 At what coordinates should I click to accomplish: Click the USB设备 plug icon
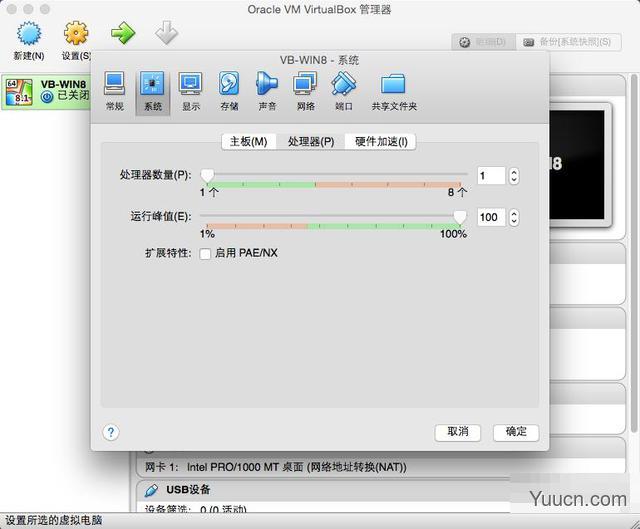[x=151, y=490]
